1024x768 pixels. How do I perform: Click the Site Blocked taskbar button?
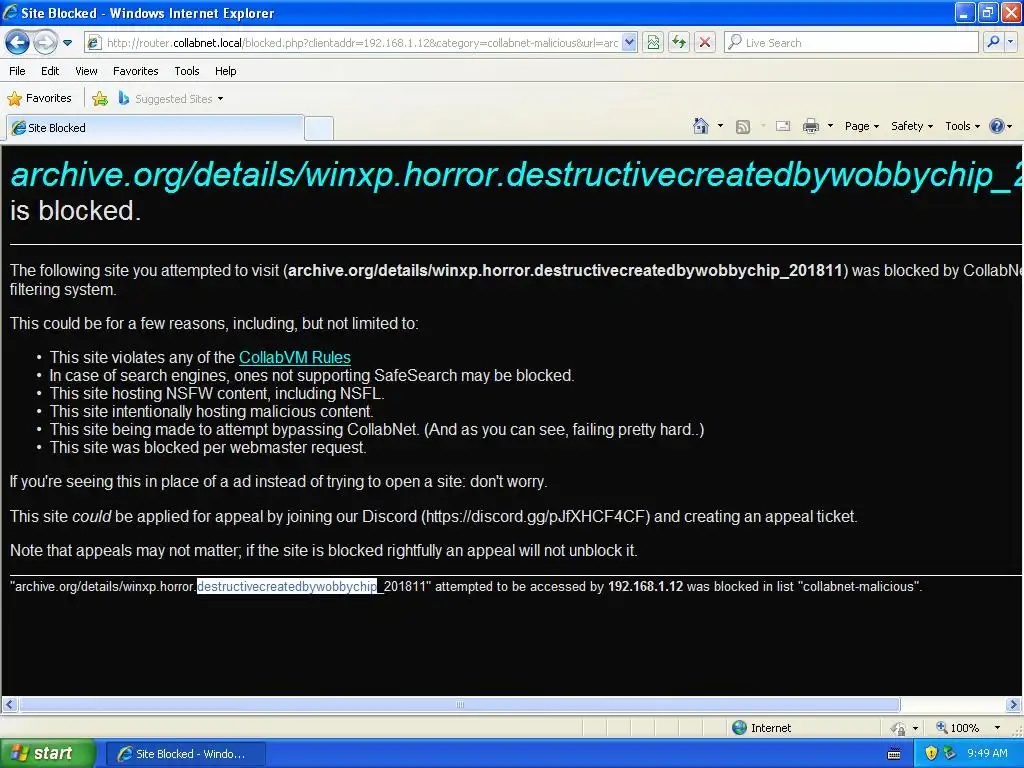point(185,754)
